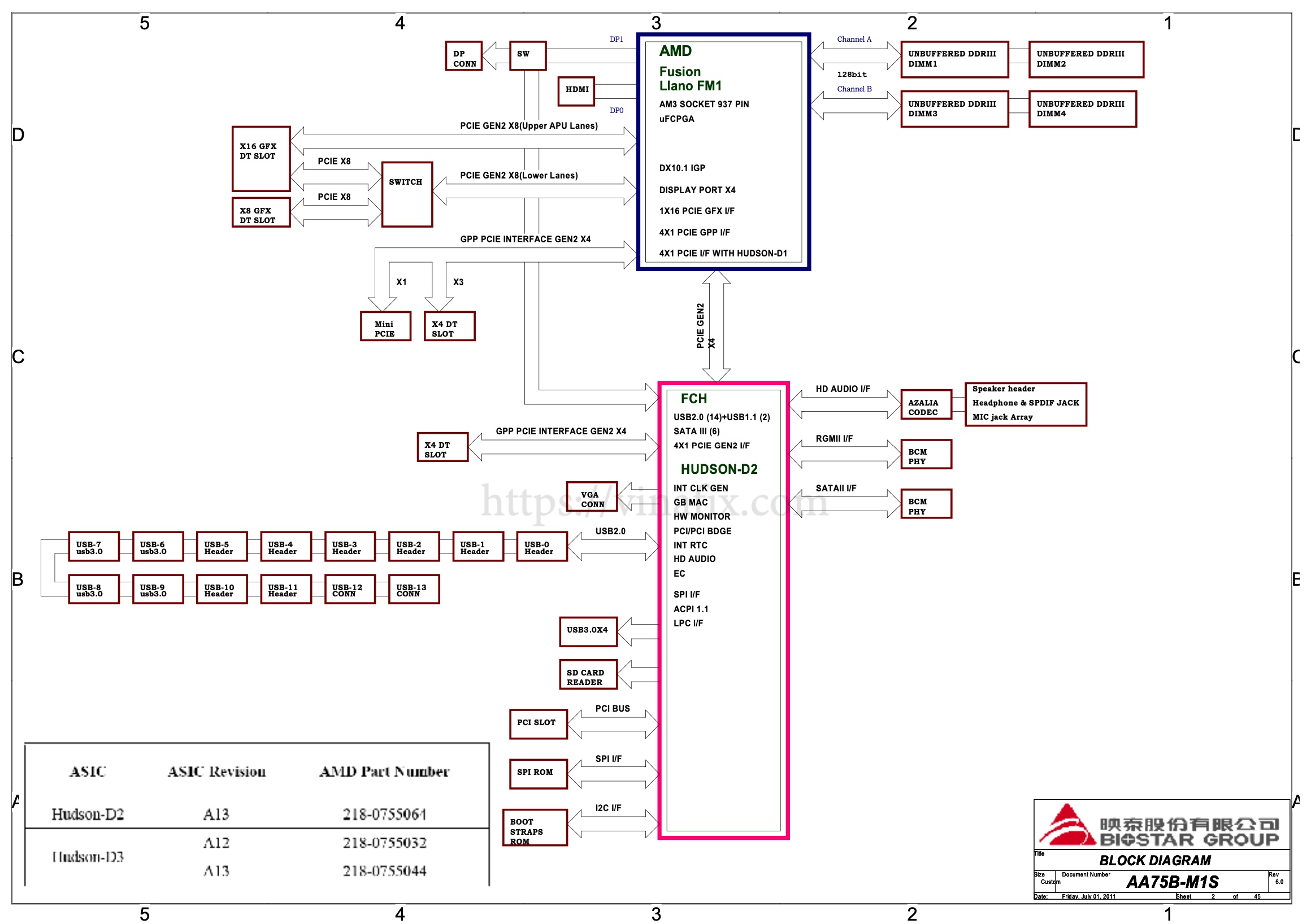Select the USB-3 Header block
Image resolution: width=1311 pixels, height=924 pixels.
tap(349, 547)
